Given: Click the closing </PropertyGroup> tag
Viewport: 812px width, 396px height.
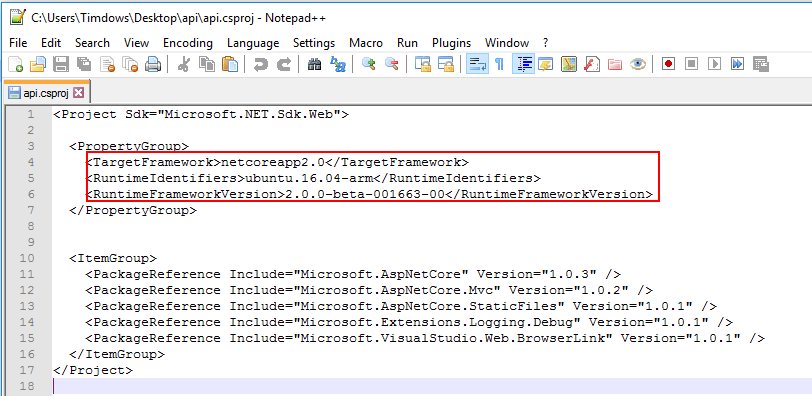Looking at the screenshot, I should [133, 211].
